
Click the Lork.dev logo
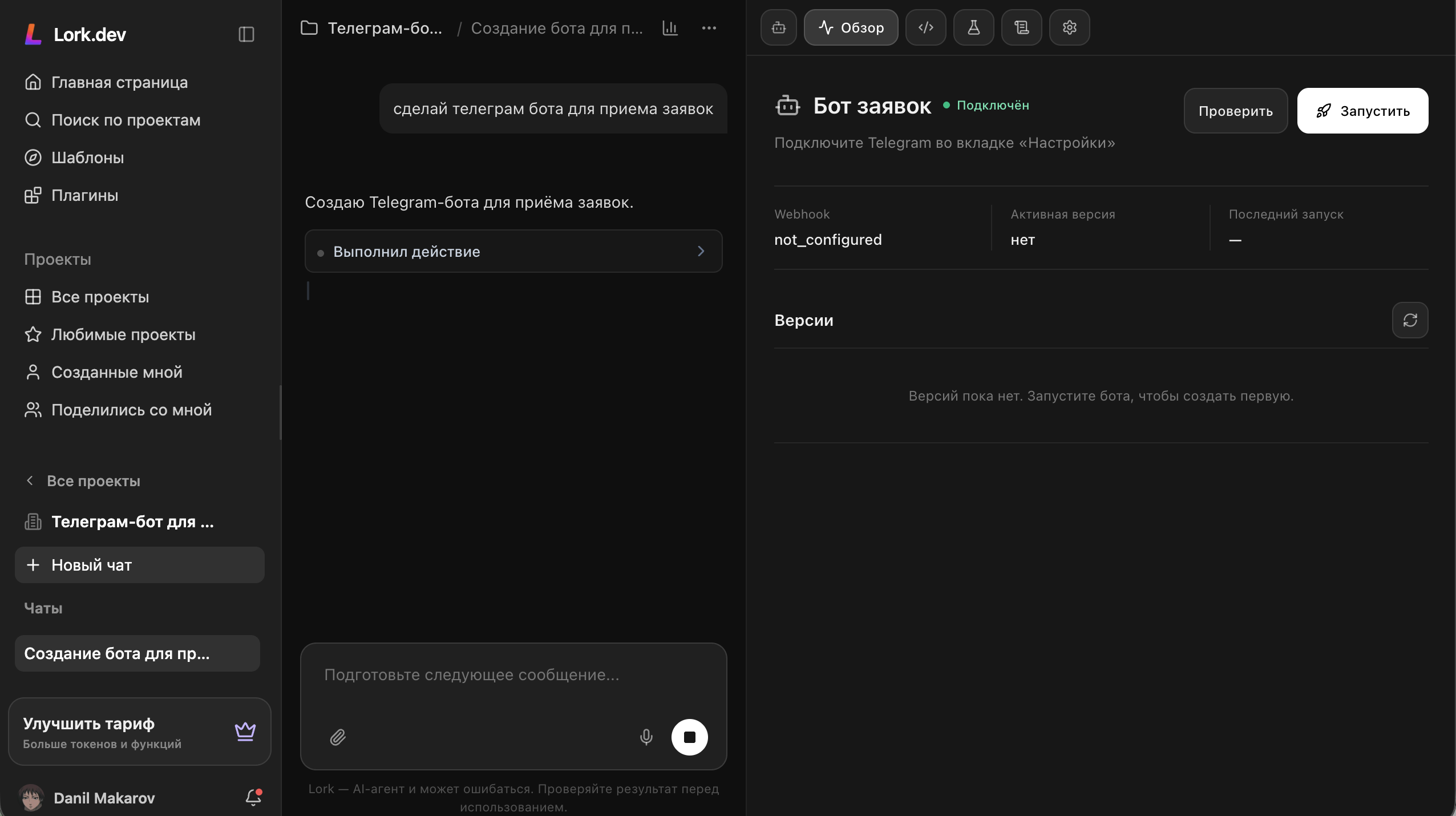point(75,34)
